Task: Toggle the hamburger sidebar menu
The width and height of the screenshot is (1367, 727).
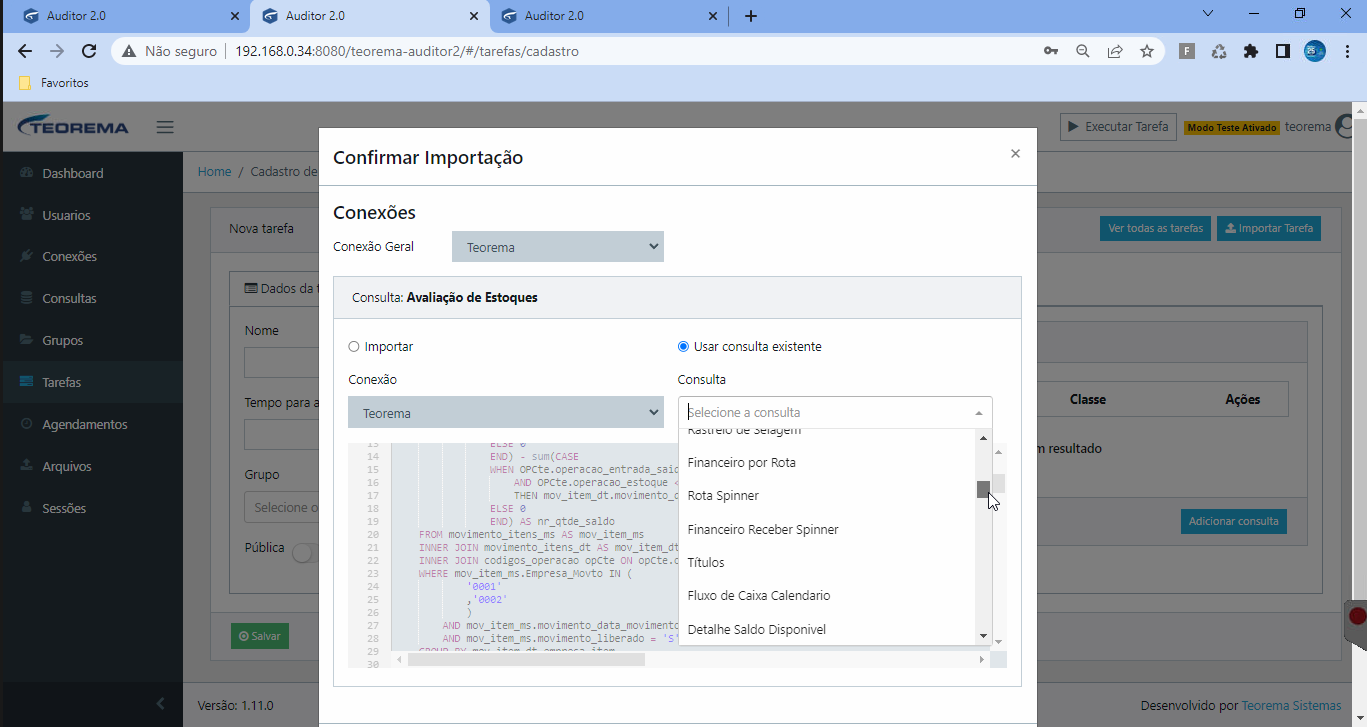Action: pos(165,127)
